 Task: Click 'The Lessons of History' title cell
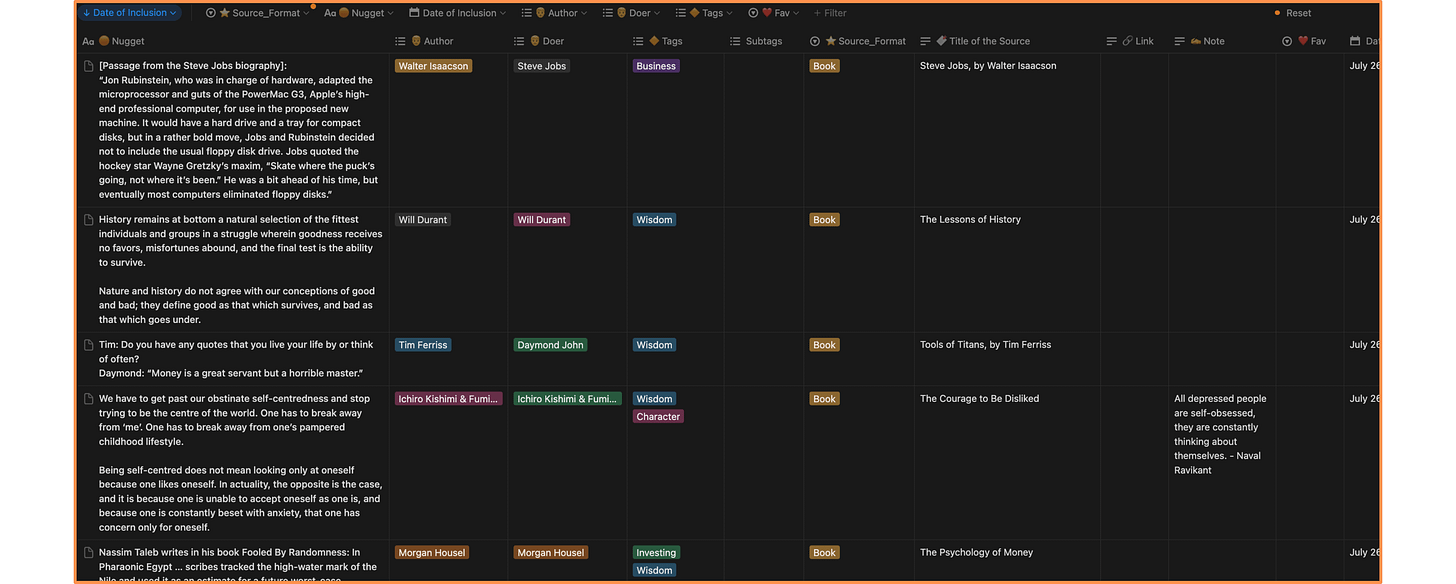point(970,220)
